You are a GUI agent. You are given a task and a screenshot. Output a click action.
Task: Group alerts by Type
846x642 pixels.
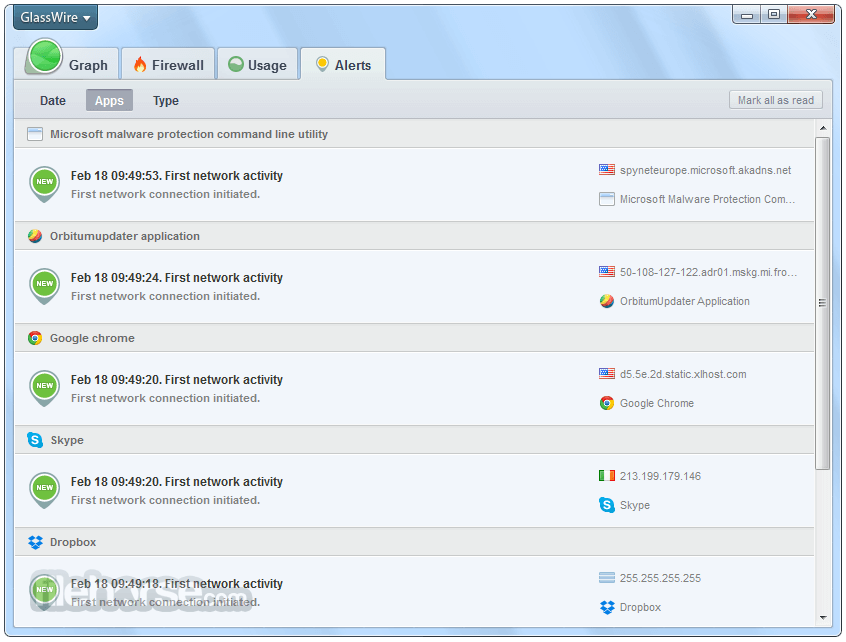(166, 101)
